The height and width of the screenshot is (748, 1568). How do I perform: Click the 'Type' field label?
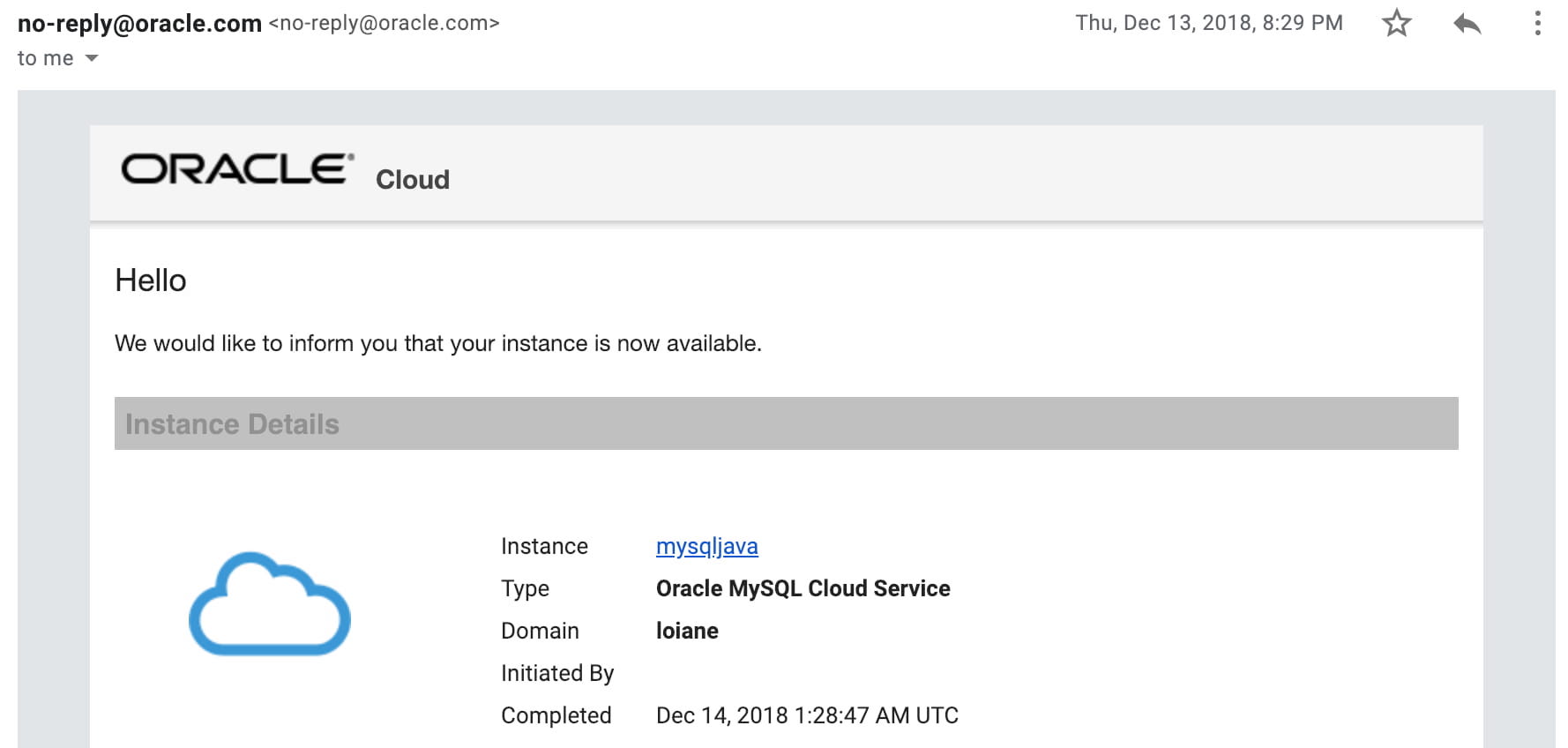coord(525,588)
